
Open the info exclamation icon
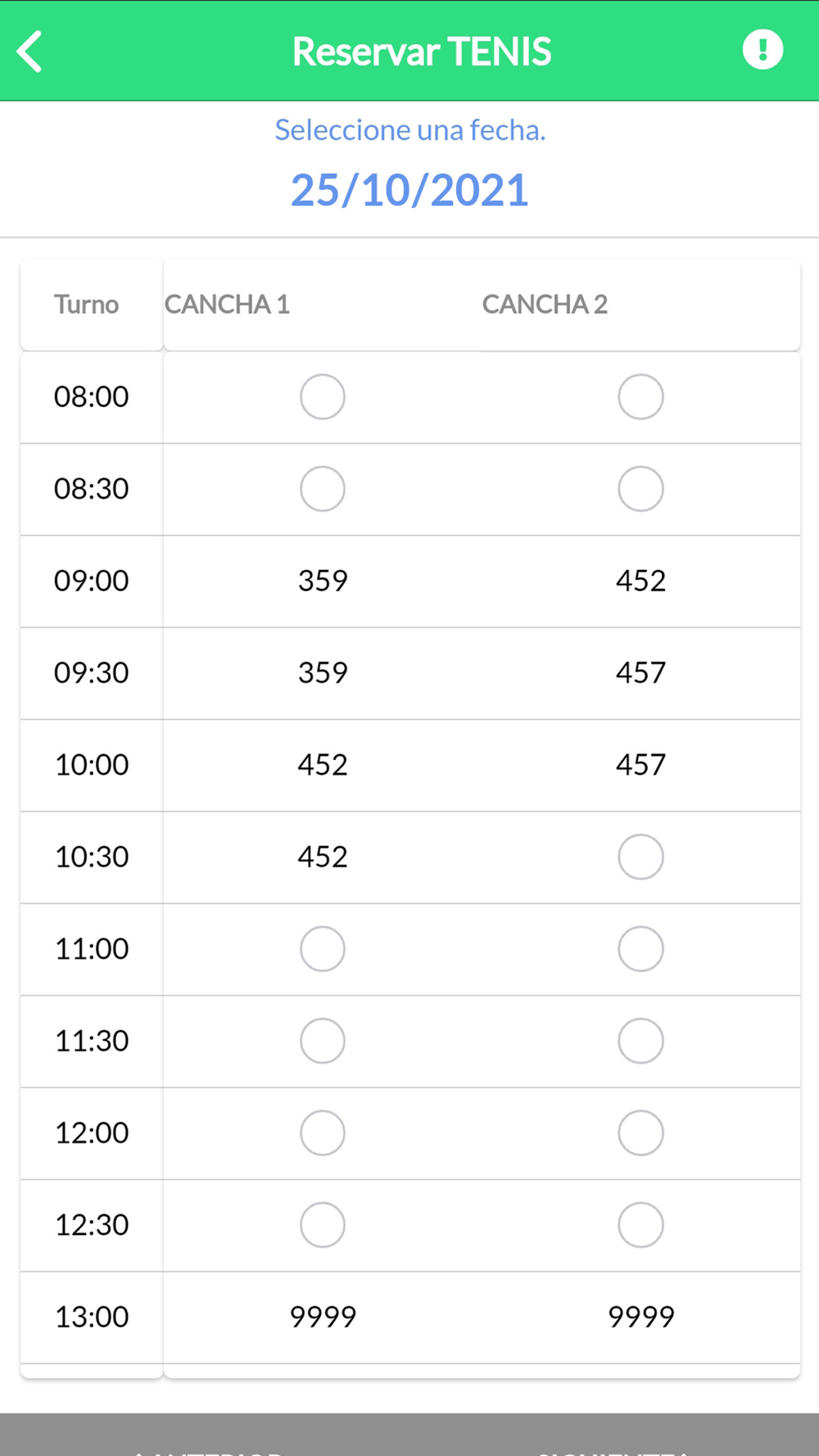tap(762, 50)
